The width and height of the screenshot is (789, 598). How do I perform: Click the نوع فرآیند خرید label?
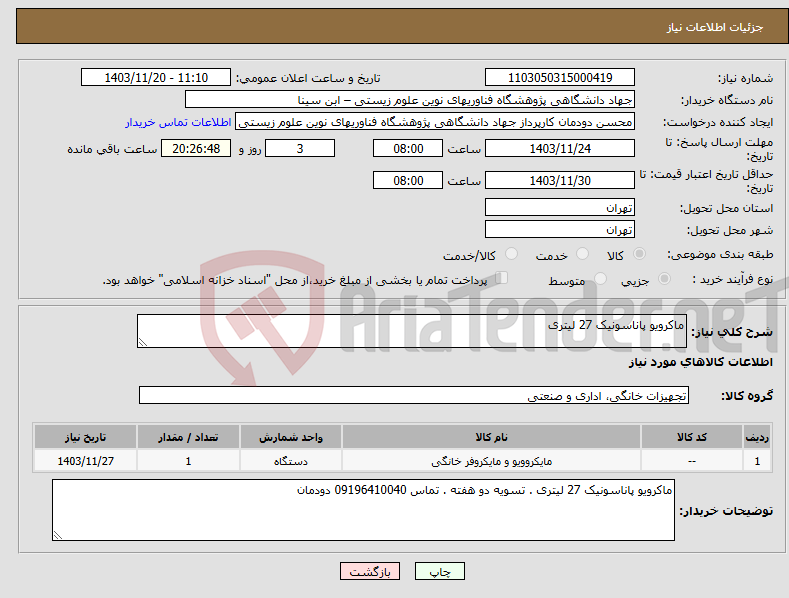[733, 279]
